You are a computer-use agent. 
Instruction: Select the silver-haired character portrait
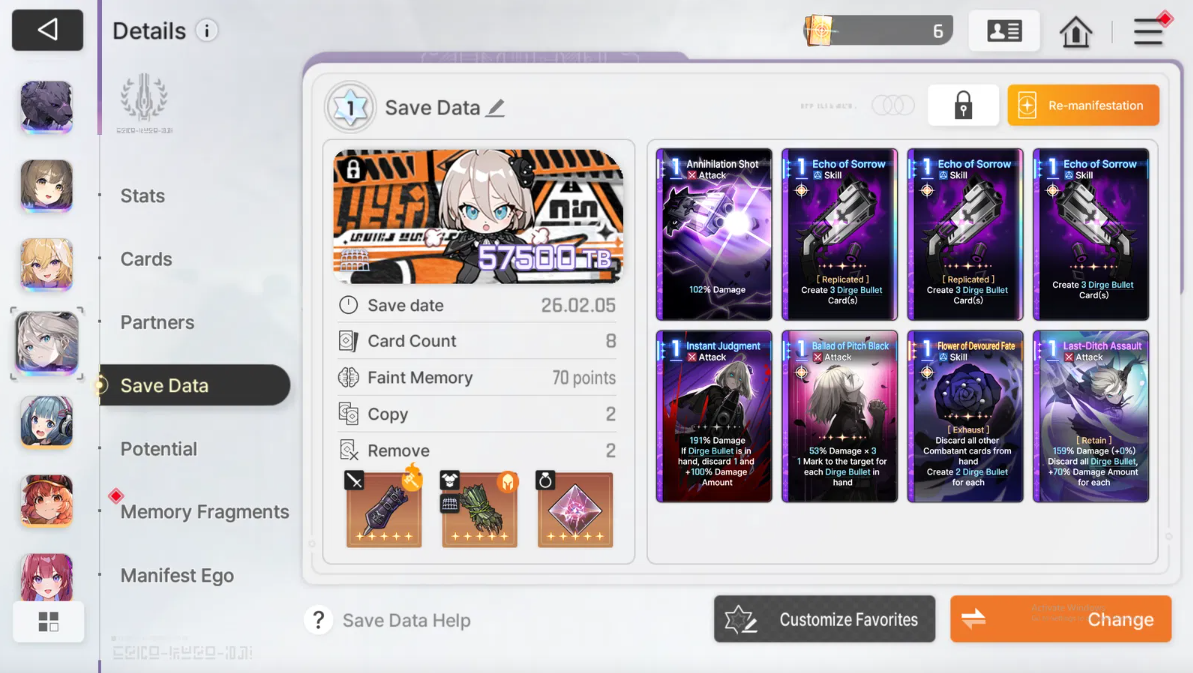pyautogui.click(x=46, y=344)
